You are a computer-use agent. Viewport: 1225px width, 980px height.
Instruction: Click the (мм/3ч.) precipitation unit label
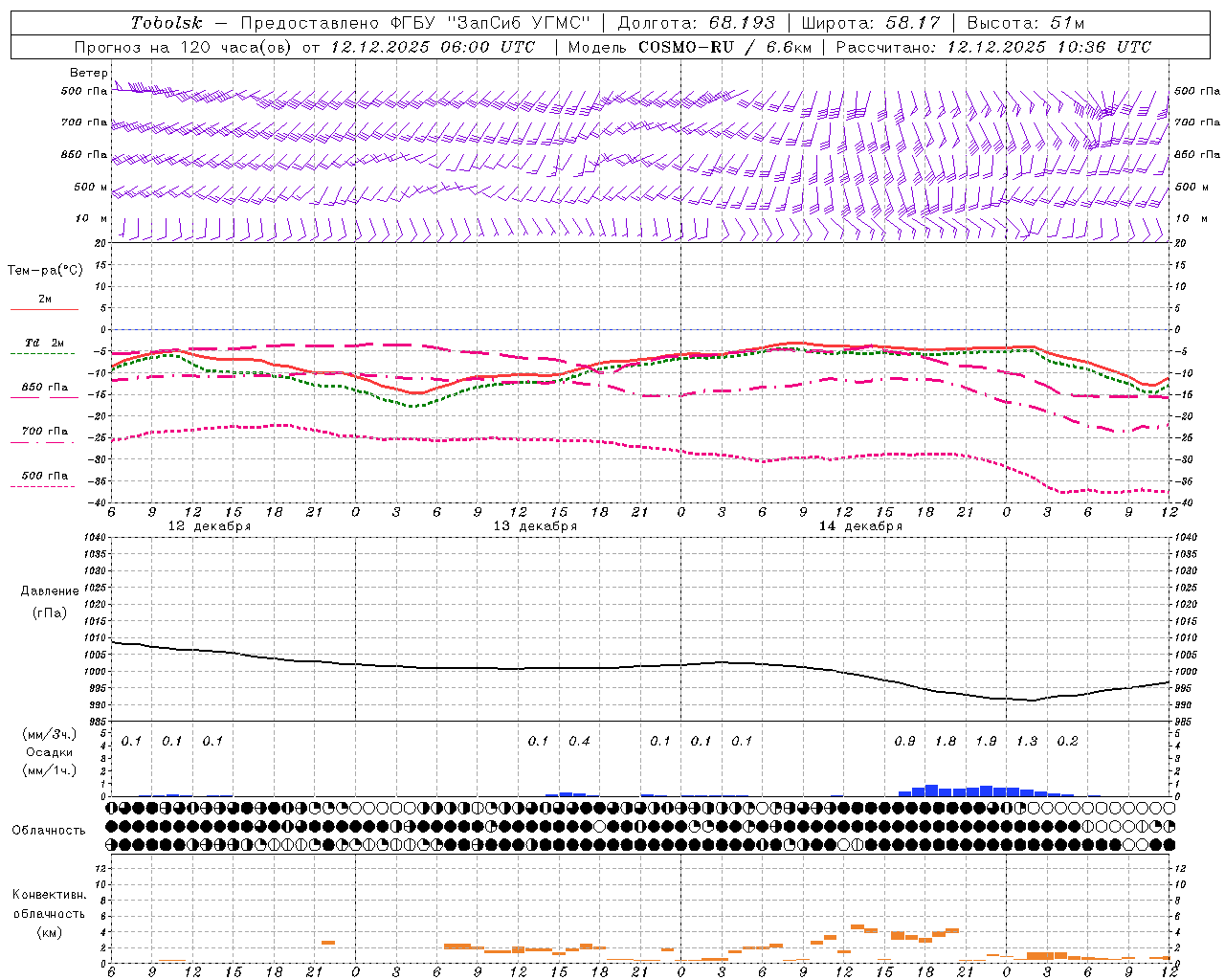pos(49,734)
